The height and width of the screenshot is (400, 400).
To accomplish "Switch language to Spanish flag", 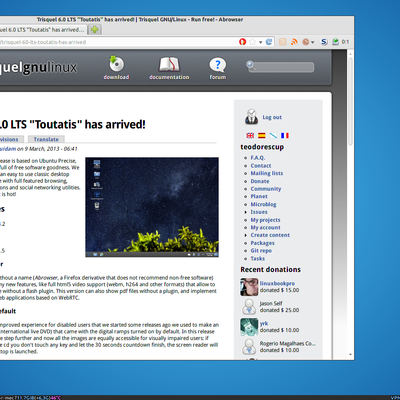I will (x=262, y=135).
